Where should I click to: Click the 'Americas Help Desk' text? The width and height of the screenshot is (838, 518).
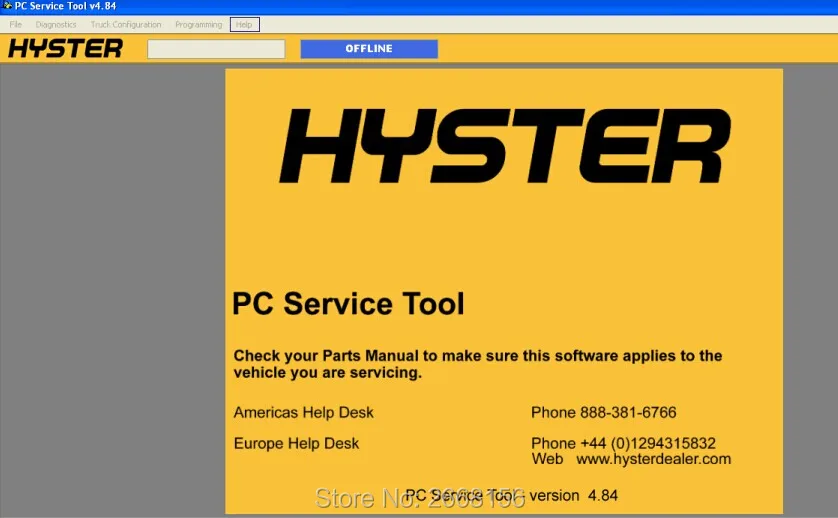(304, 413)
